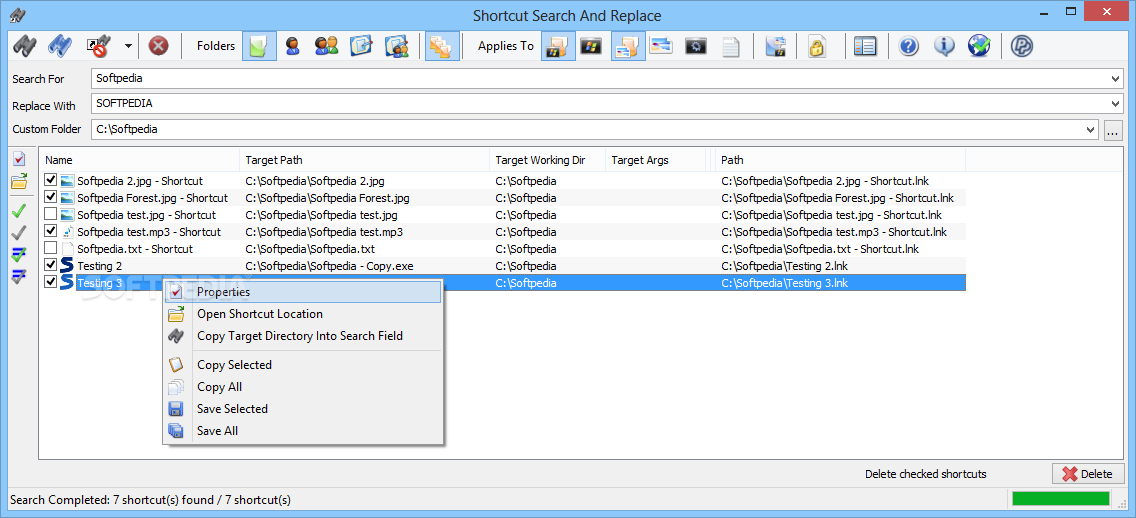
Task: Choose Open Shortcut Location
Action: click(304, 314)
